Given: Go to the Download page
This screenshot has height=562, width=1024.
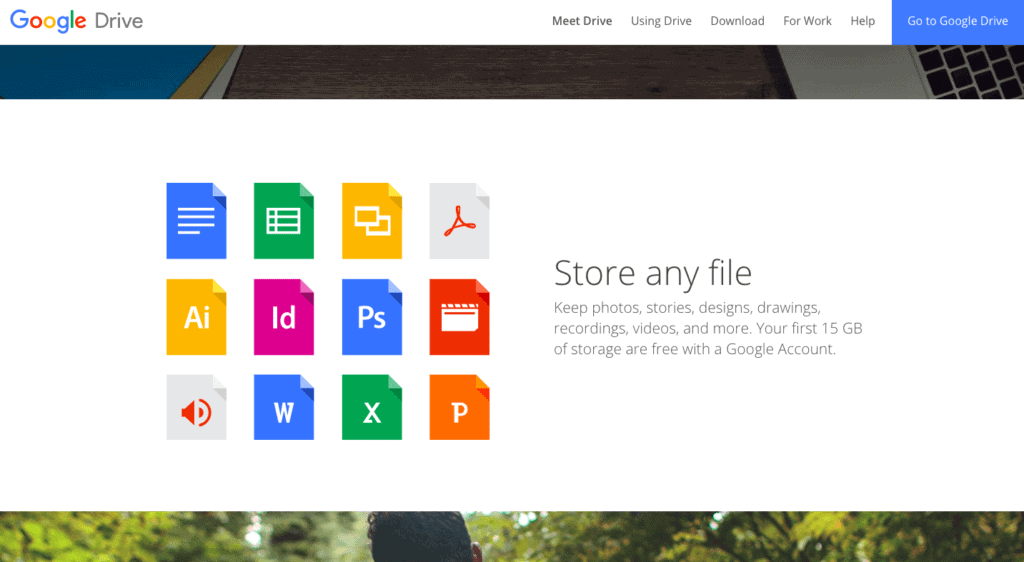Looking at the screenshot, I should [x=737, y=21].
